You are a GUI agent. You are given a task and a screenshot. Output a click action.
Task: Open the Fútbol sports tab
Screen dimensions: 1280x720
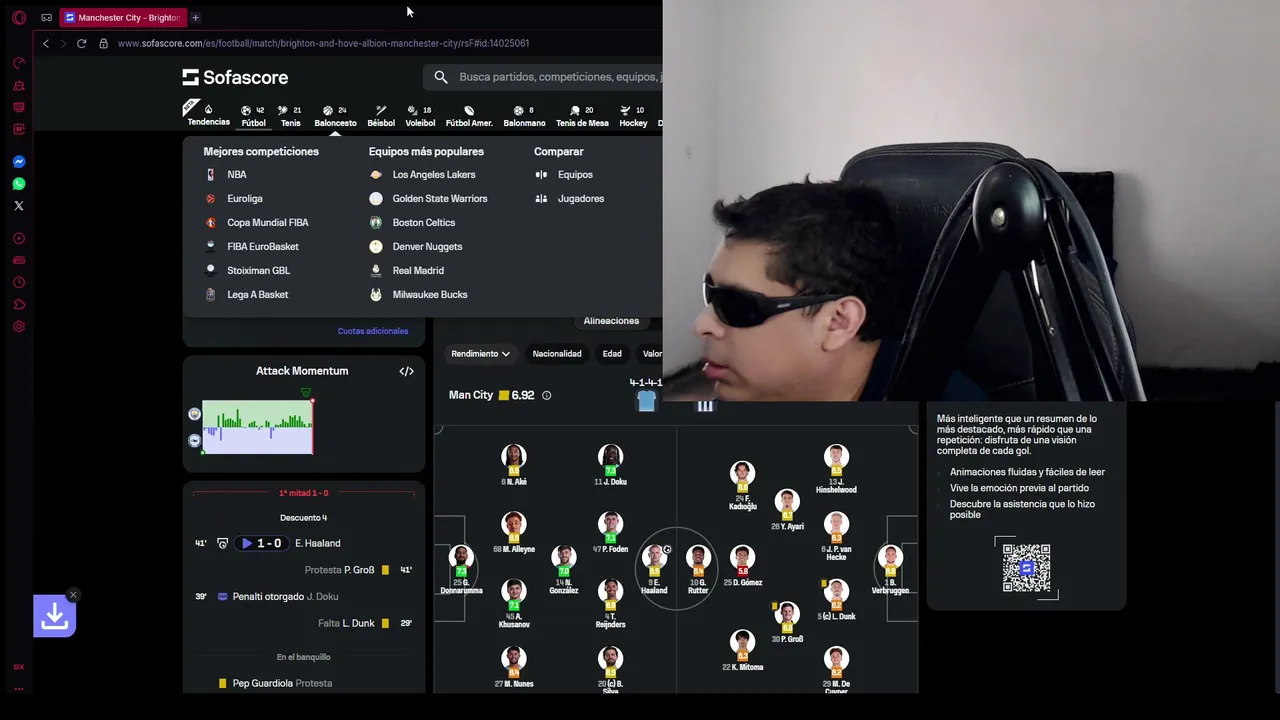click(x=254, y=116)
